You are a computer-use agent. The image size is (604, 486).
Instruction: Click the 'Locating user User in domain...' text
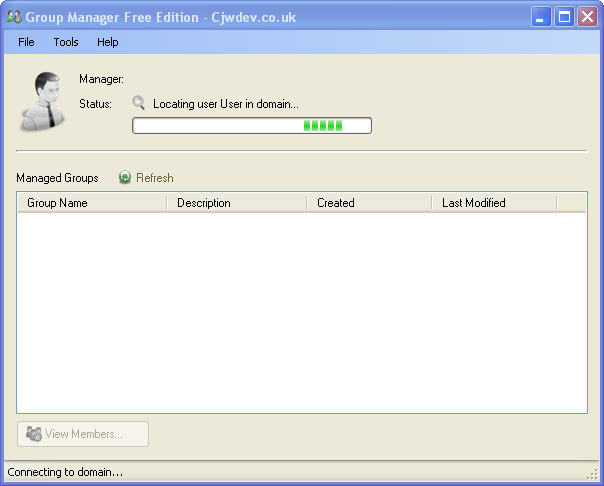click(226, 104)
